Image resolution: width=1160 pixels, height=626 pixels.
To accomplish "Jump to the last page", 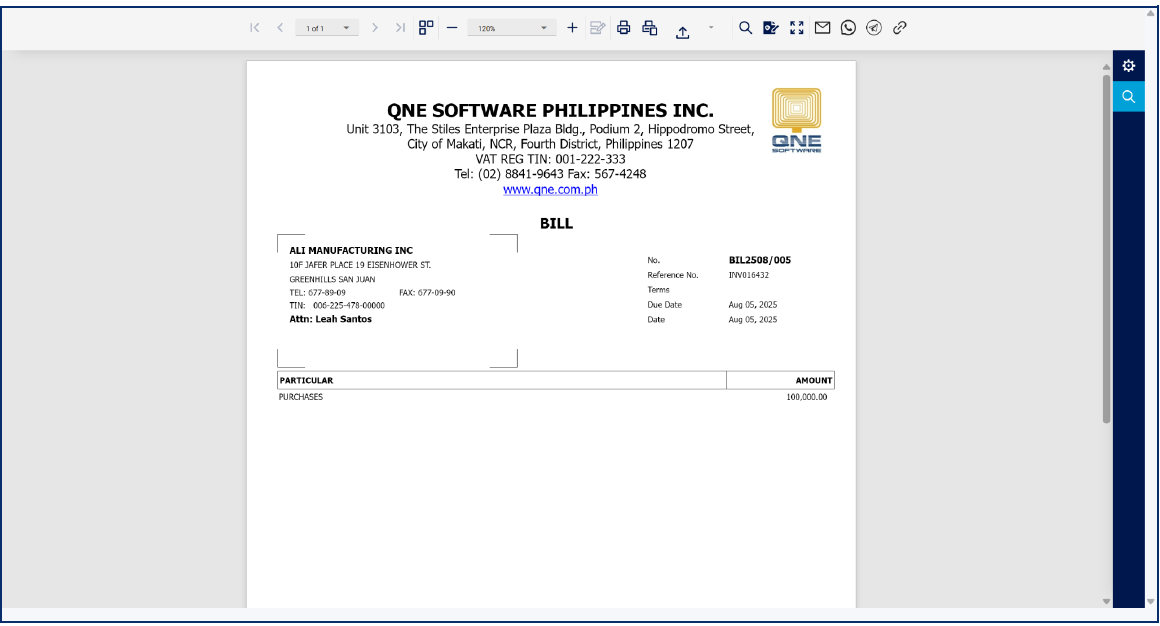I will click(400, 27).
